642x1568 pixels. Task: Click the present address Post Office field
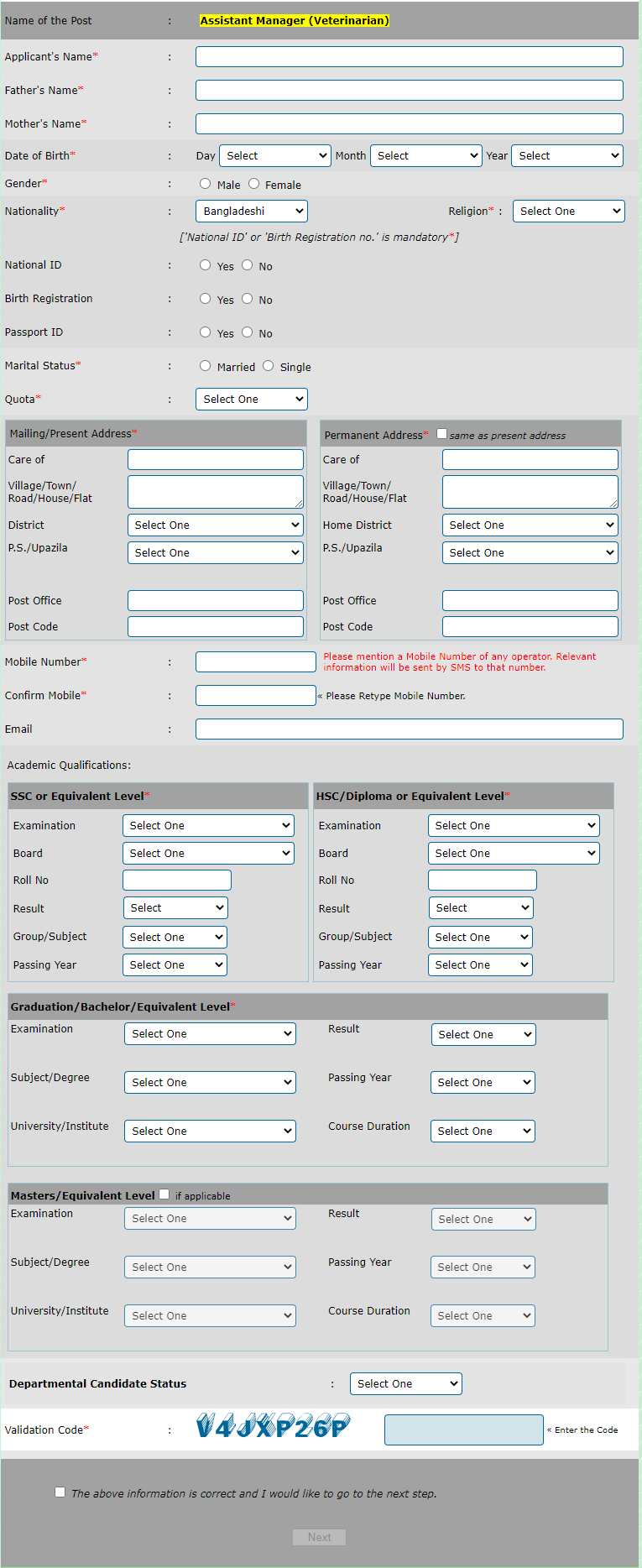point(216,601)
